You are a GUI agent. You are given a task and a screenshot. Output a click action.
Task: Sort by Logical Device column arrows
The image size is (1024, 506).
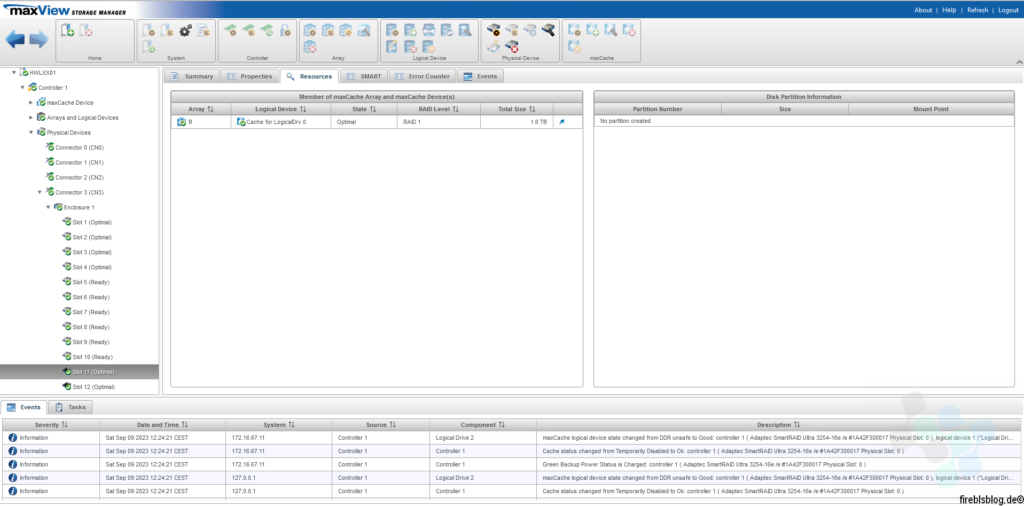point(303,109)
